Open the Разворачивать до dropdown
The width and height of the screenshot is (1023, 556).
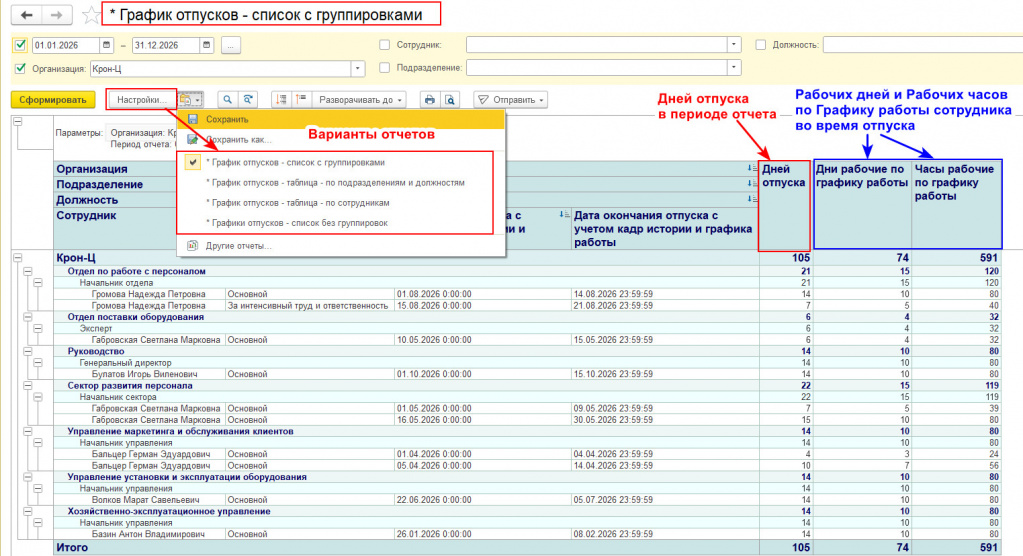coord(361,100)
